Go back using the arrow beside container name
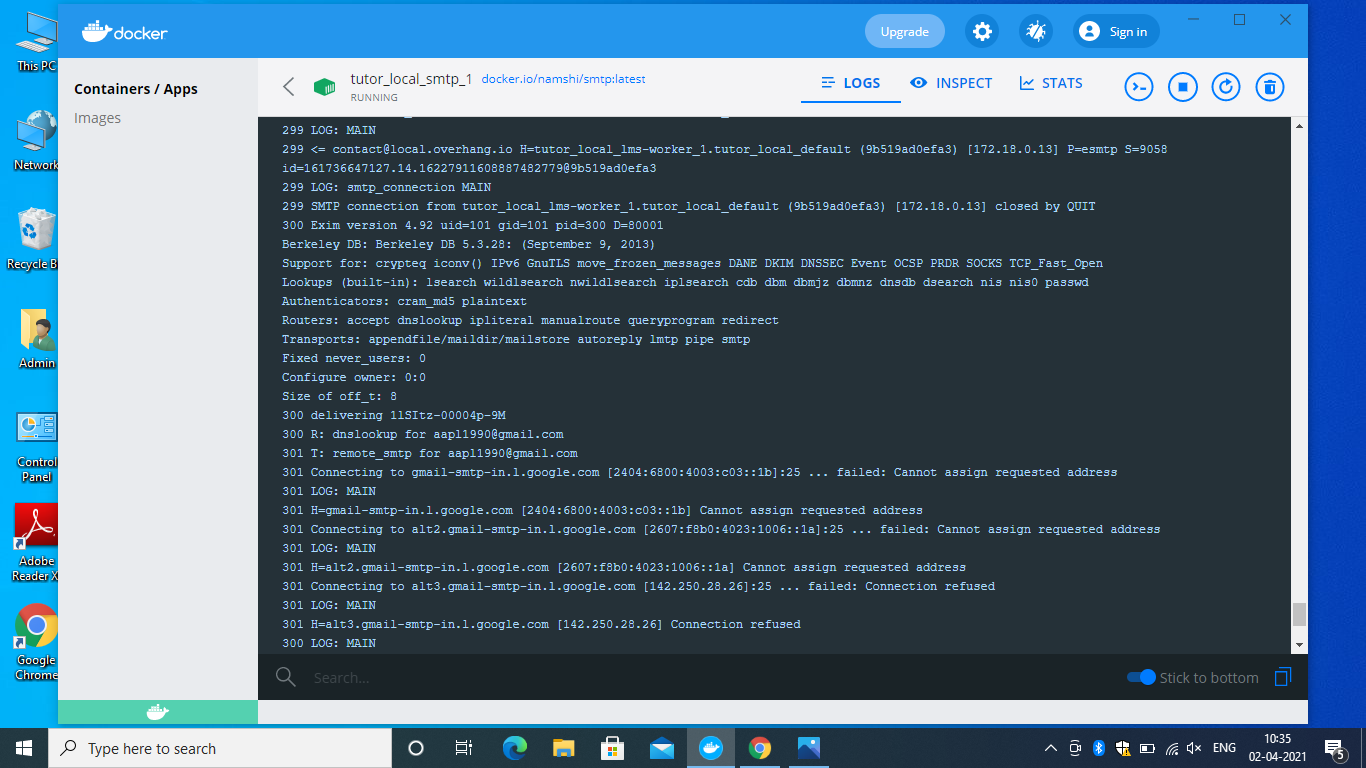Screen dimensions: 1366x768 pos(288,87)
